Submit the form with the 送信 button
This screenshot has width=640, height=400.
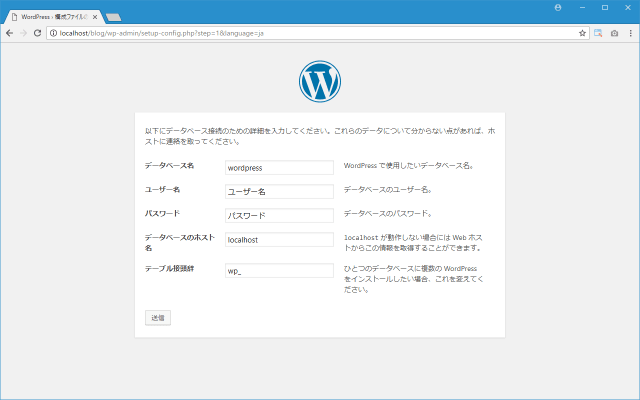click(x=158, y=318)
